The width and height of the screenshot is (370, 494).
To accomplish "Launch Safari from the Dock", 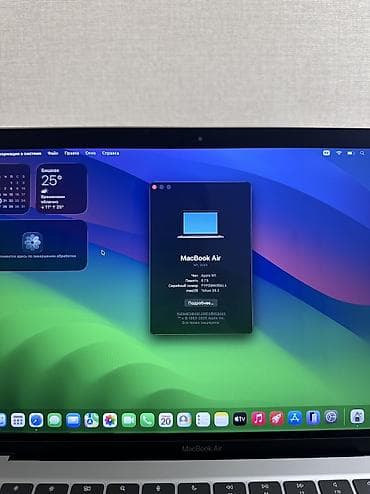I will click(36, 420).
